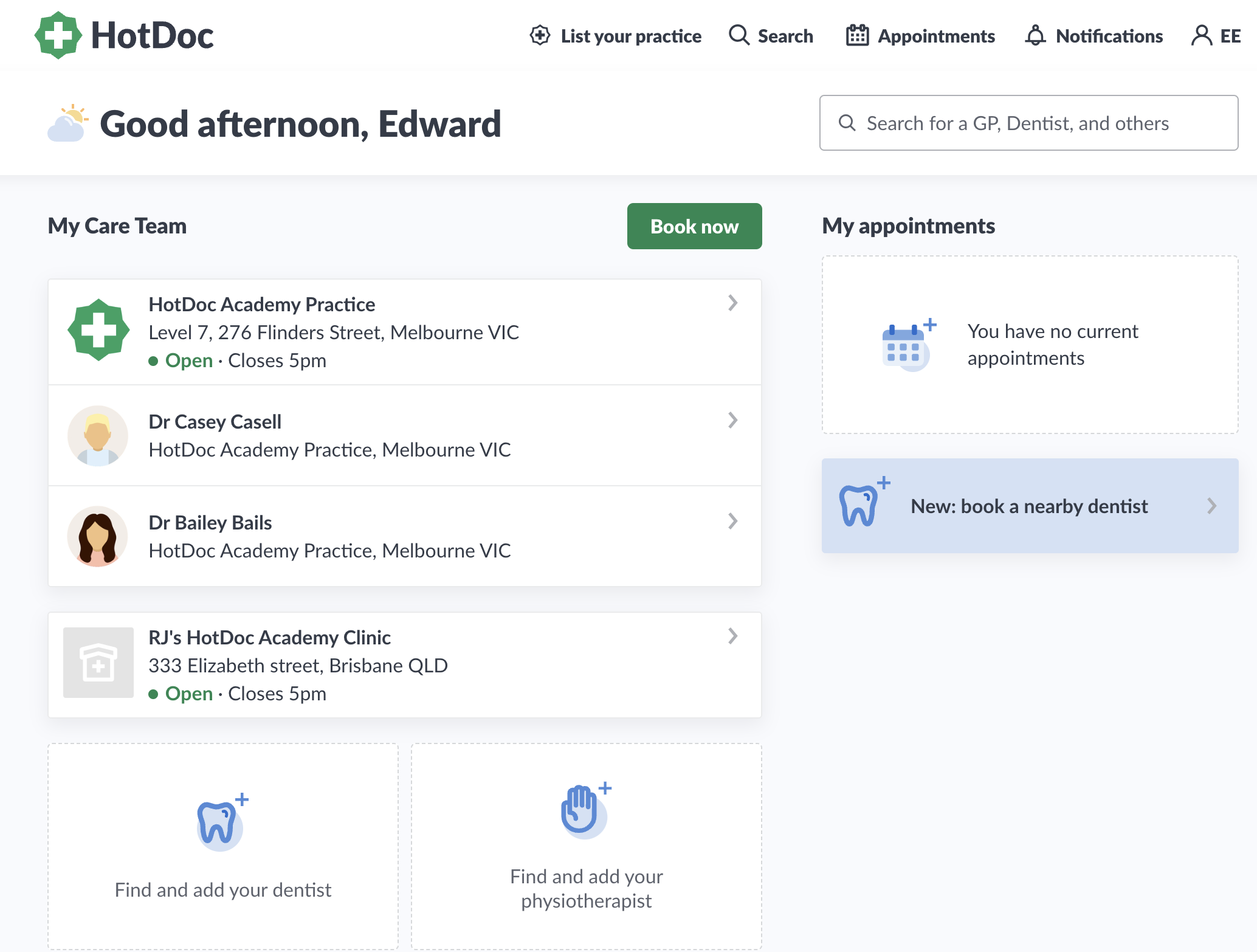Screen dimensions: 1257x952
Task: Click My appointments heading
Action: (909, 226)
